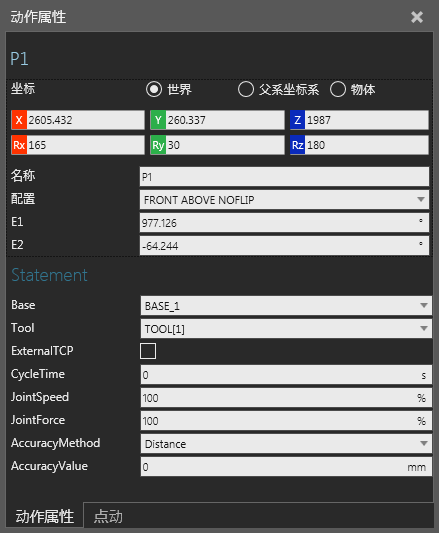Click the JointSpeed value field
Image resolution: width=439 pixels, height=533 pixels.
coord(286,398)
